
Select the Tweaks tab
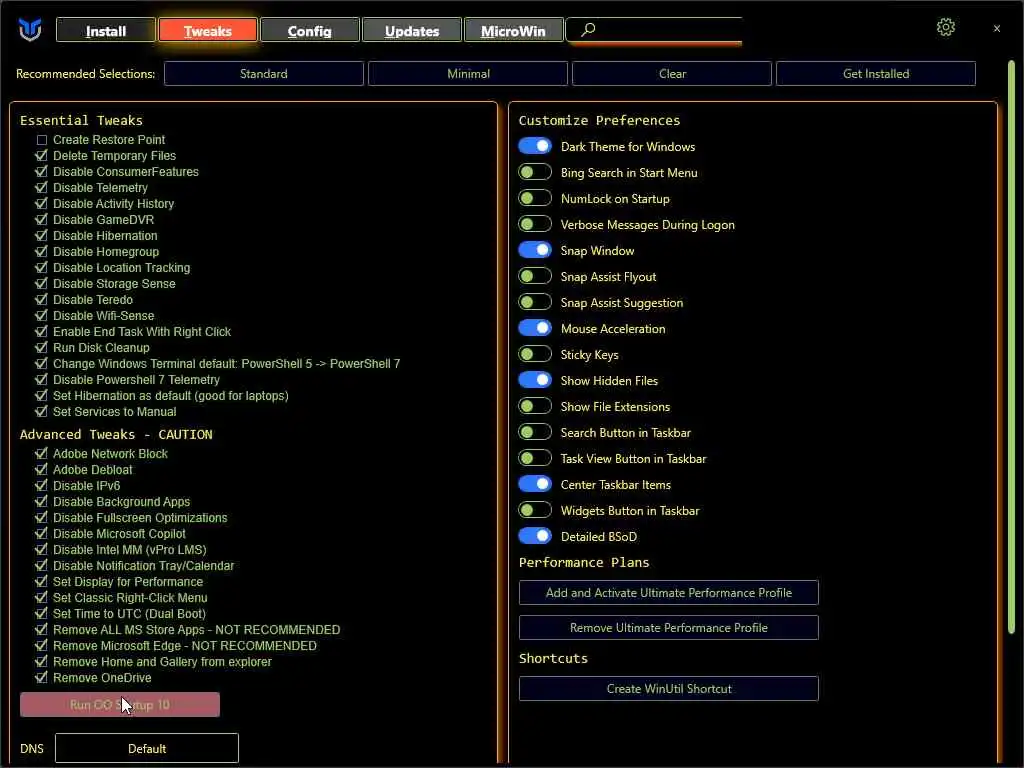[x=208, y=31]
